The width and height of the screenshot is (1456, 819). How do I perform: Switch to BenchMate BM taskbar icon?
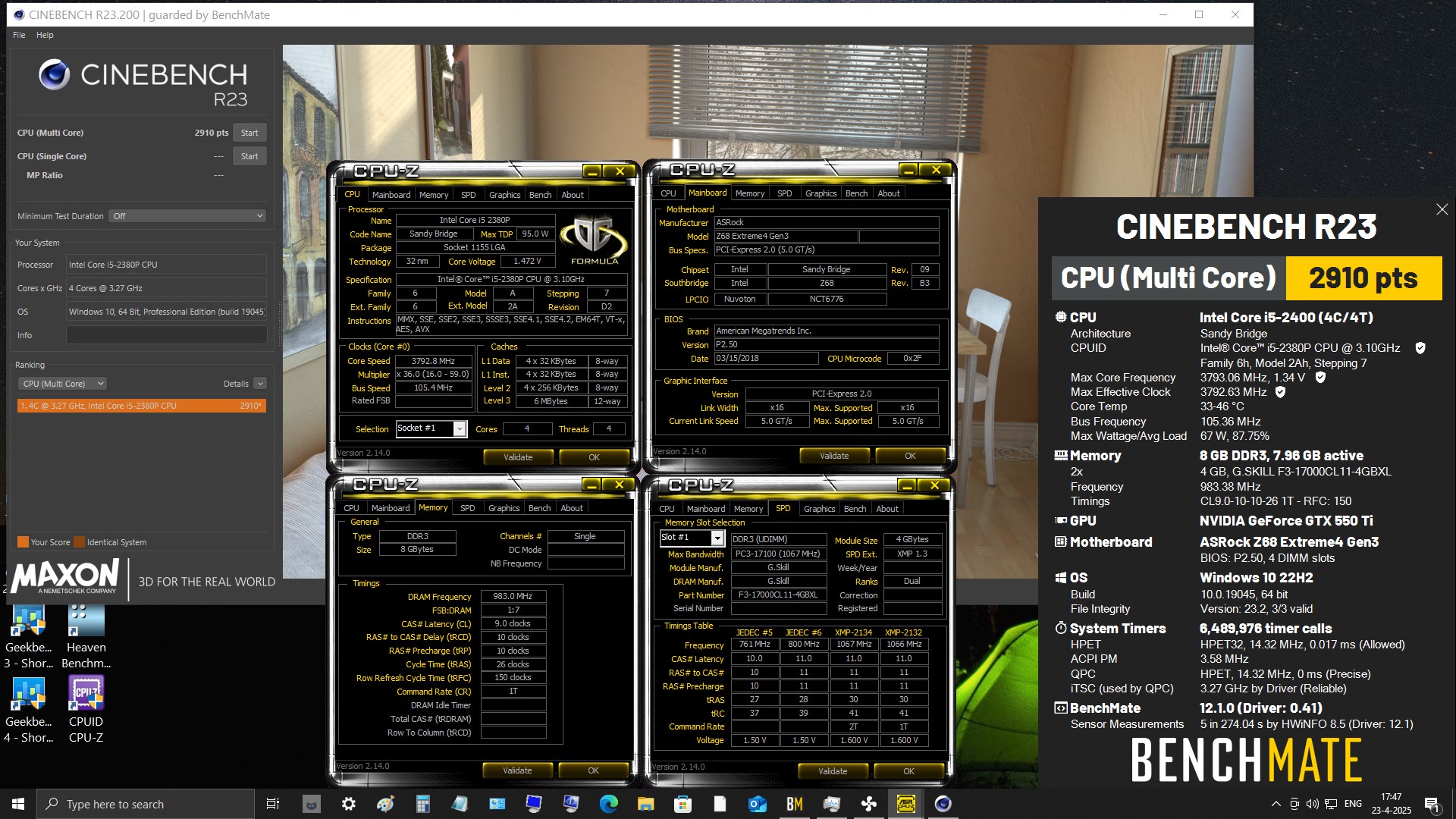[x=794, y=804]
